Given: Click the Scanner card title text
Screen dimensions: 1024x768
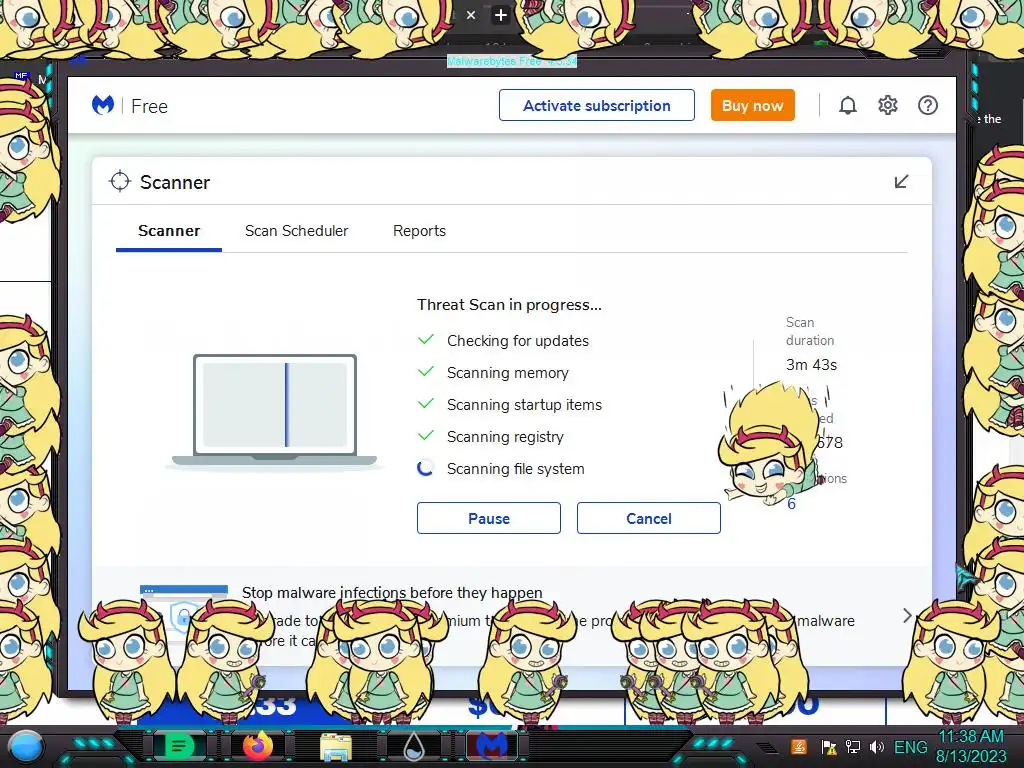Looking at the screenshot, I should click(175, 182).
